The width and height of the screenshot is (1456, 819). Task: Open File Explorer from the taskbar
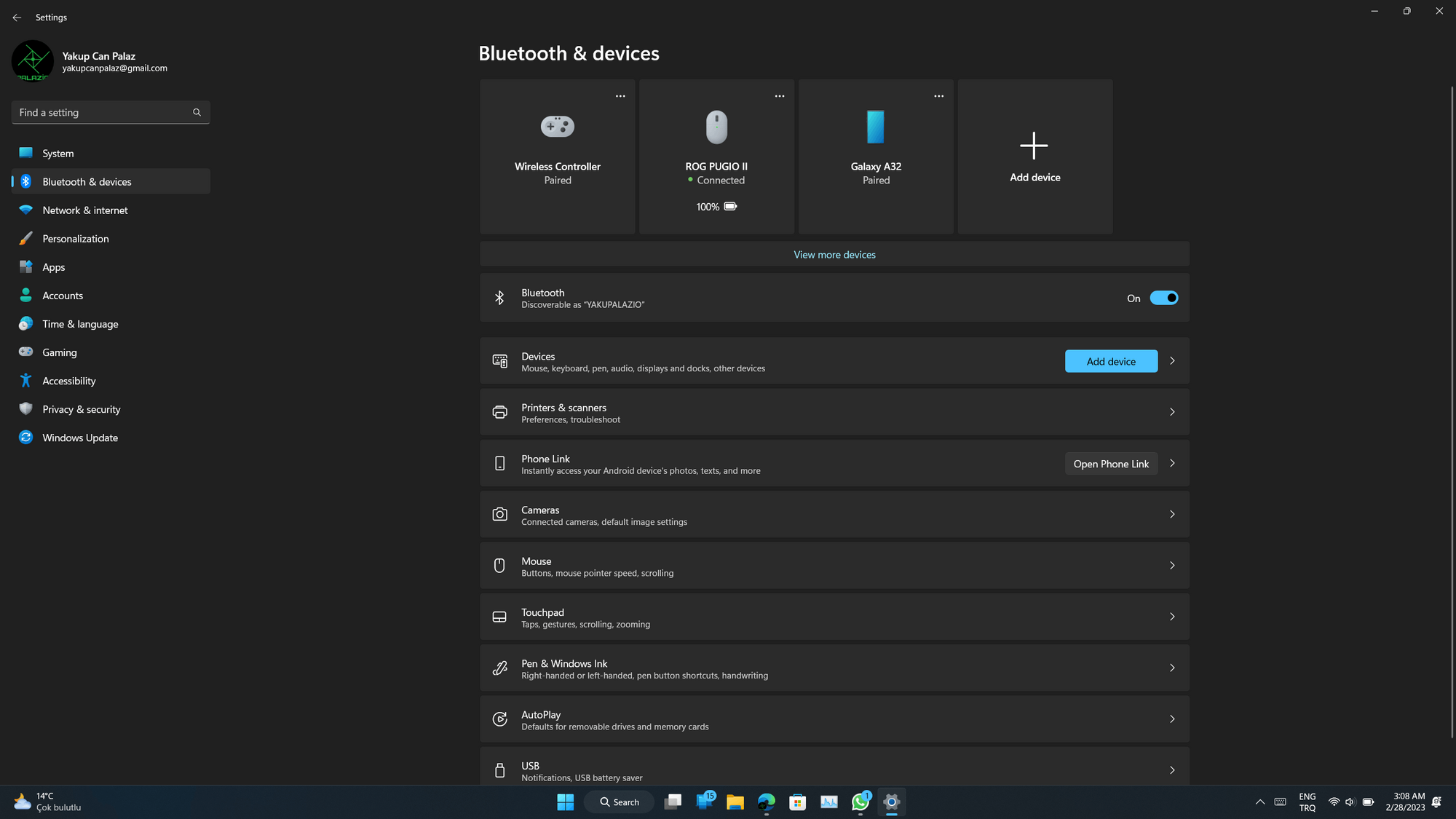coord(735,802)
